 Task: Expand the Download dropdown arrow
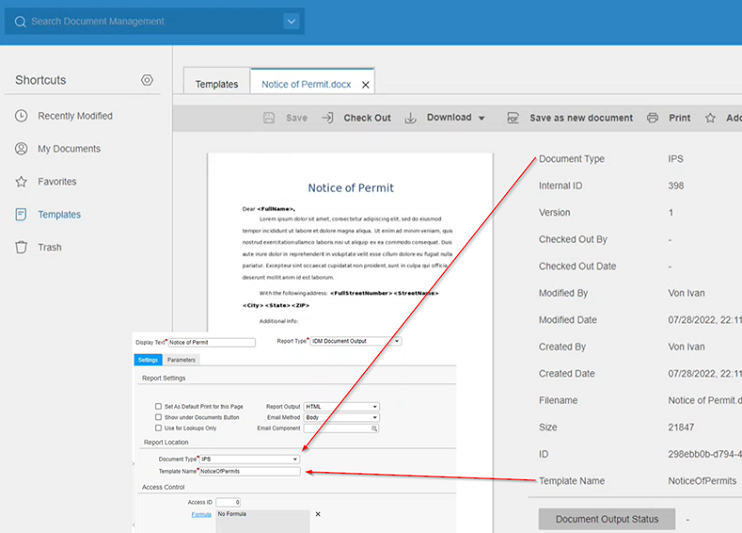coord(481,118)
